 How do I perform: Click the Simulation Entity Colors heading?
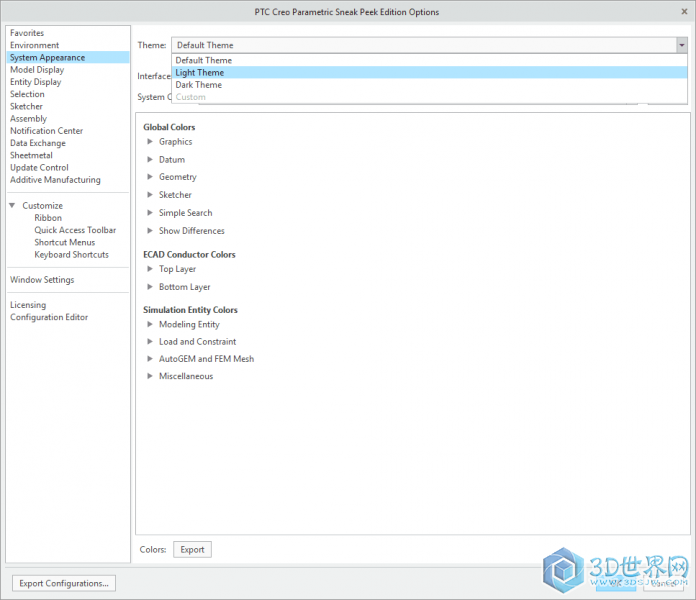(x=190, y=310)
